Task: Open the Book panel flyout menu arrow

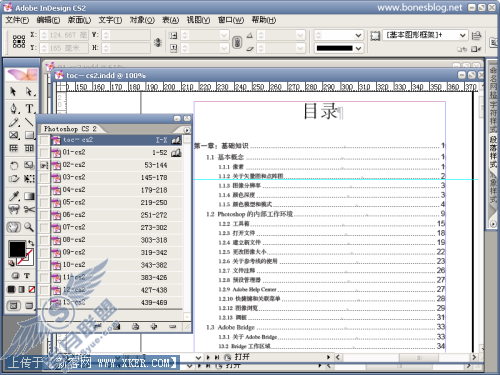Action: tap(187, 130)
